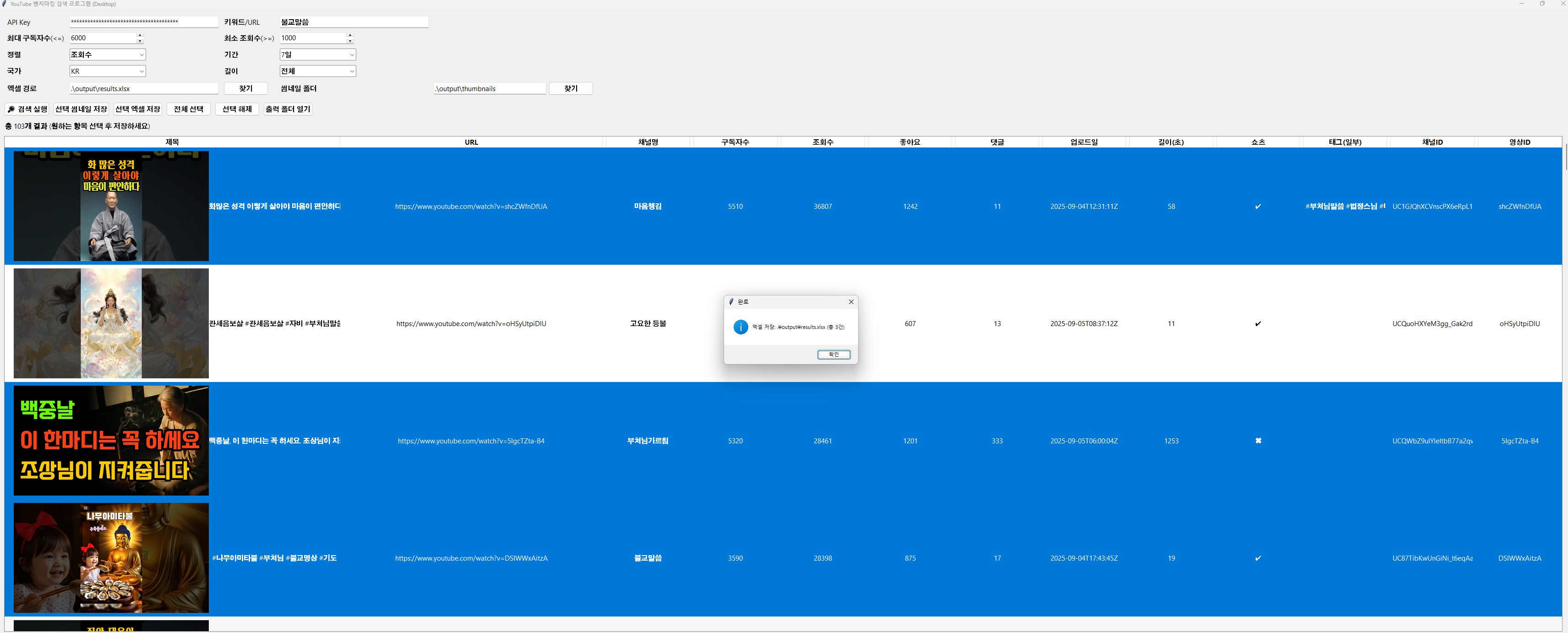Click the 키워드/URL input field
The image size is (1568, 633).
(354, 22)
